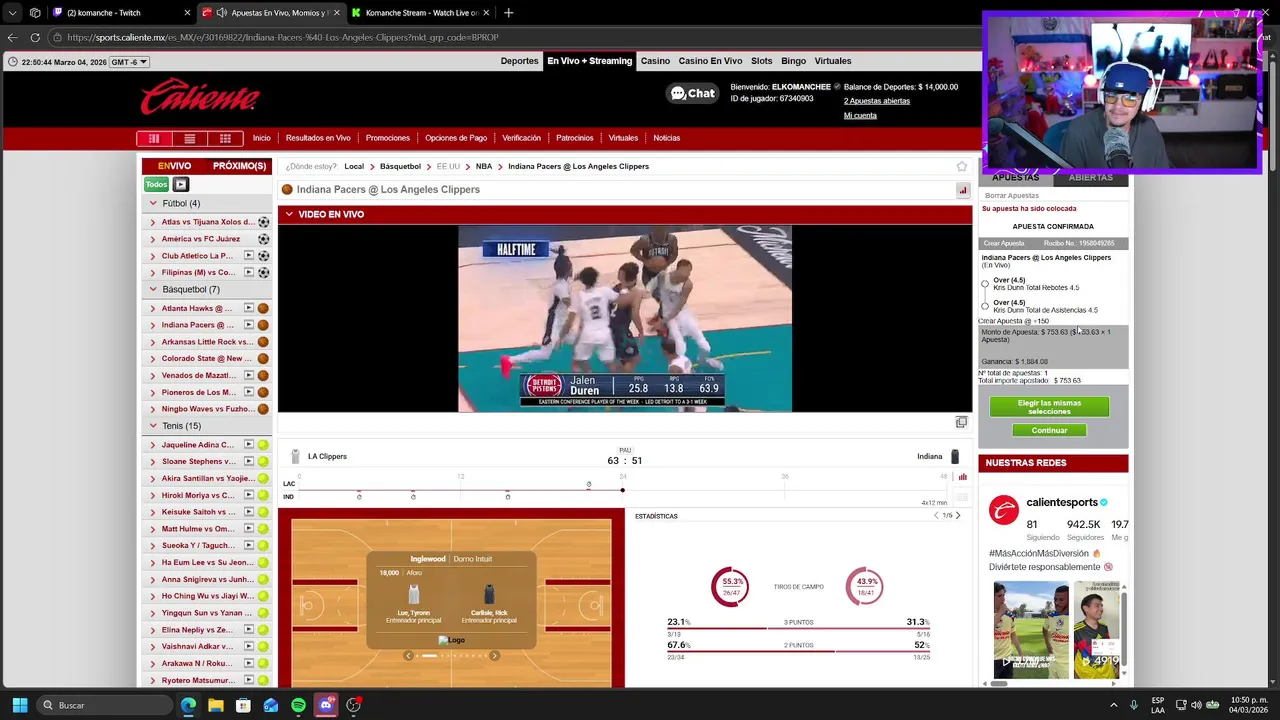Screen dimensions: 1280x720
Task: Open the Casino top menu
Action: coord(655,61)
